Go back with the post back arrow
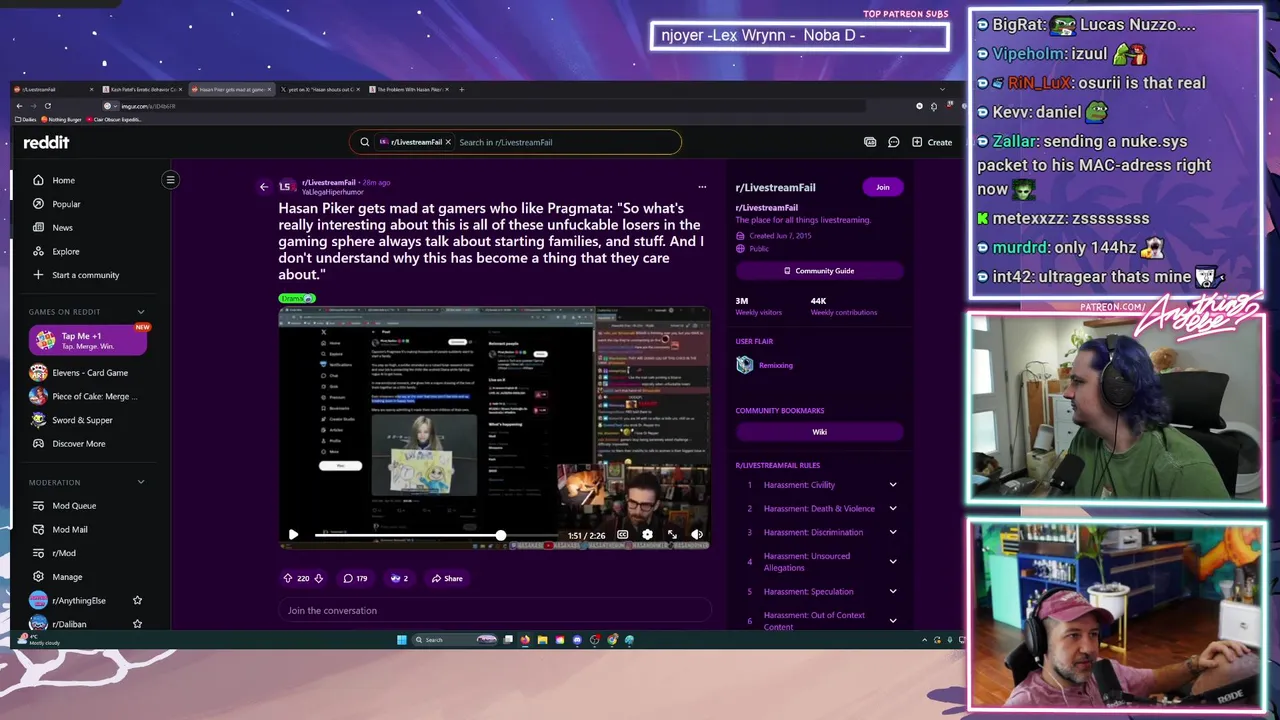Viewport: 1280px width, 720px height. coord(264,187)
